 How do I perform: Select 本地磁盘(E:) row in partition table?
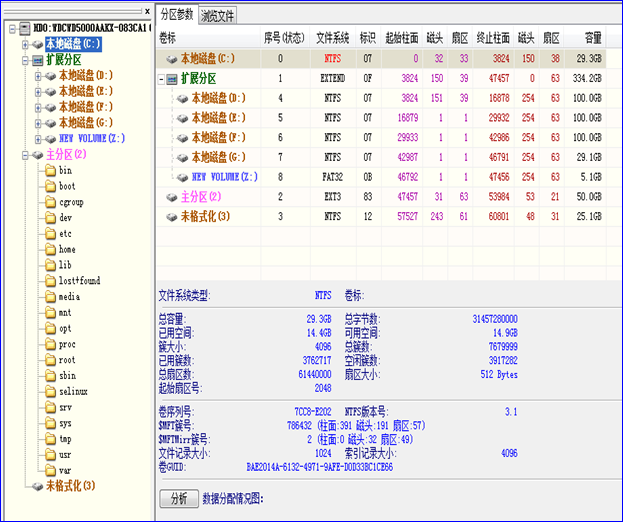[381, 118]
